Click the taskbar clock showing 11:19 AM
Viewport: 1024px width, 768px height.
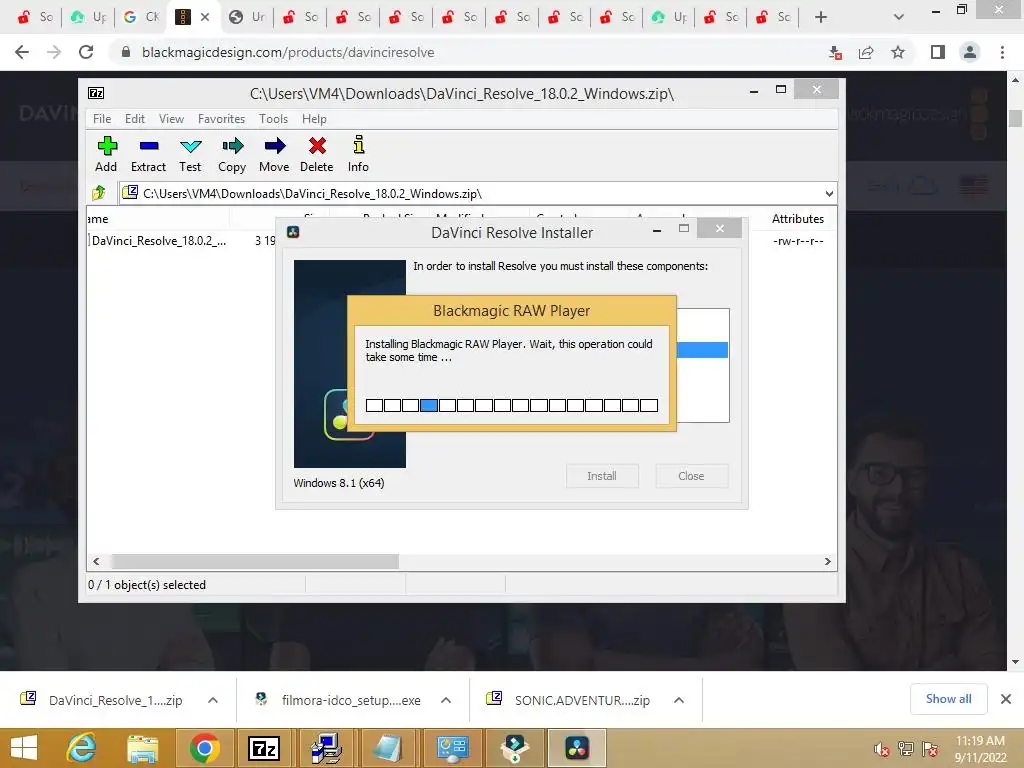[980, 749]
